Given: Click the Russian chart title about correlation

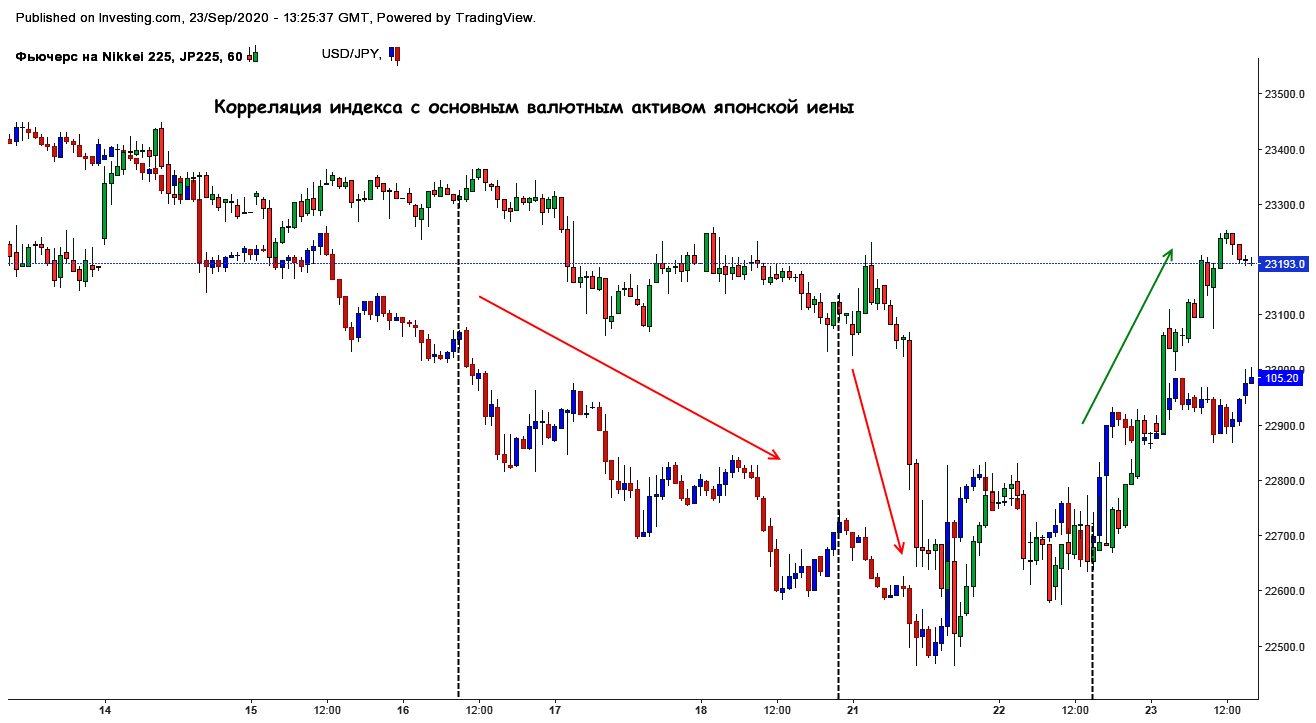Looking at the screenshot, I should (534, 107).
